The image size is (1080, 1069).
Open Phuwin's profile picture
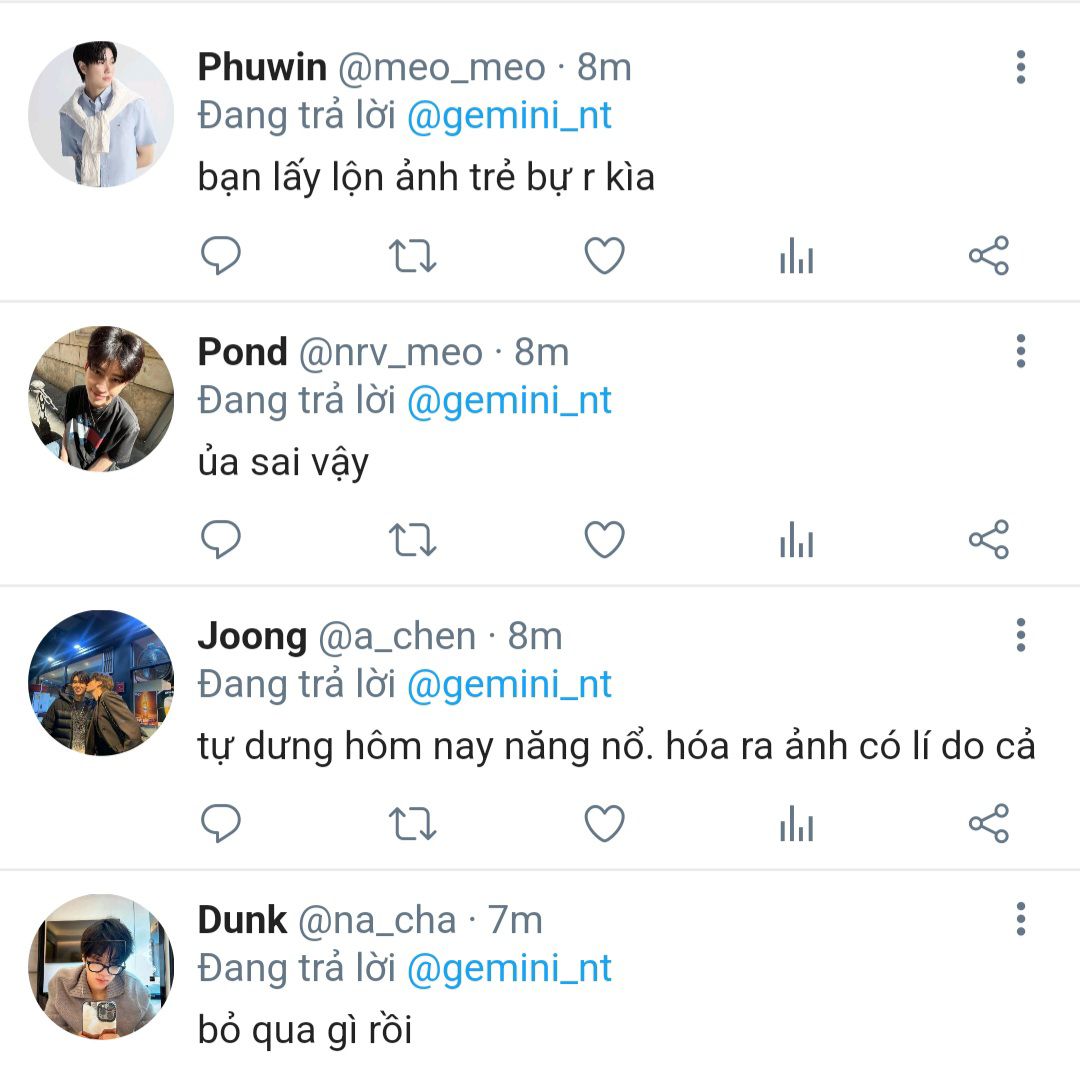point(101,114)
